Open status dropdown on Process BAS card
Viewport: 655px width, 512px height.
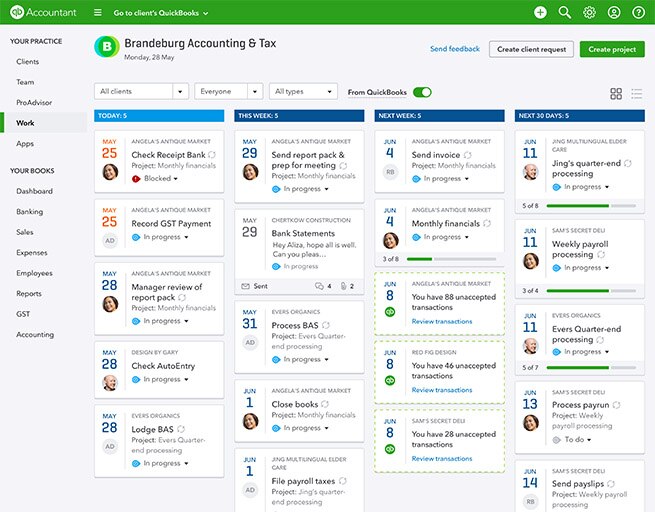tap(326, 360)
